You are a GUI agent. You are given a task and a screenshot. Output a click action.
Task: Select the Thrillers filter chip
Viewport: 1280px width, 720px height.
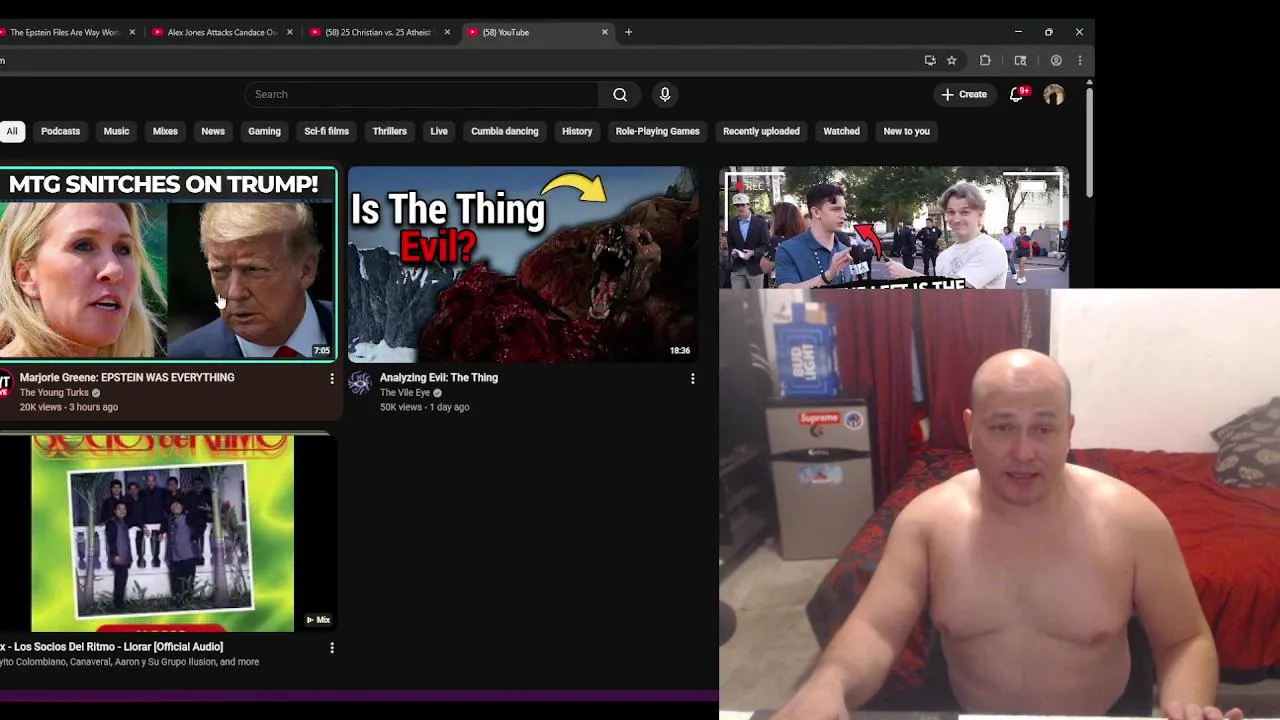click(390, 131)
